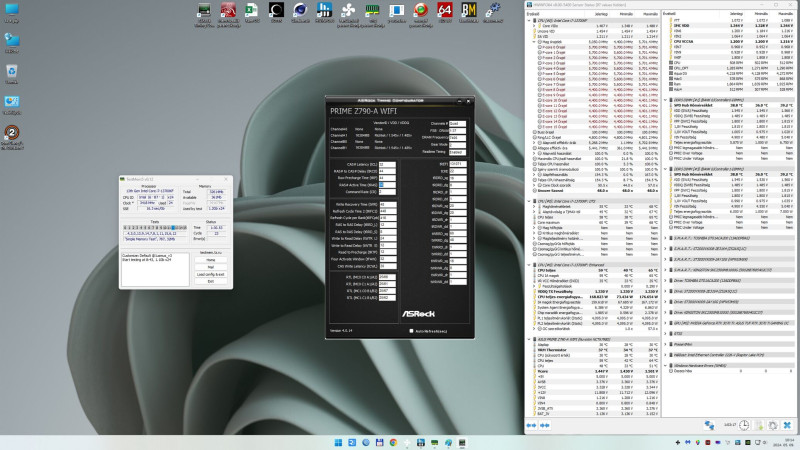Image resolution: width=800 pixels, height=450 pixels.
Task: Click HWiNFO shrink-columns arrows button
Action: pyautogui.click(x=545, y=425)
